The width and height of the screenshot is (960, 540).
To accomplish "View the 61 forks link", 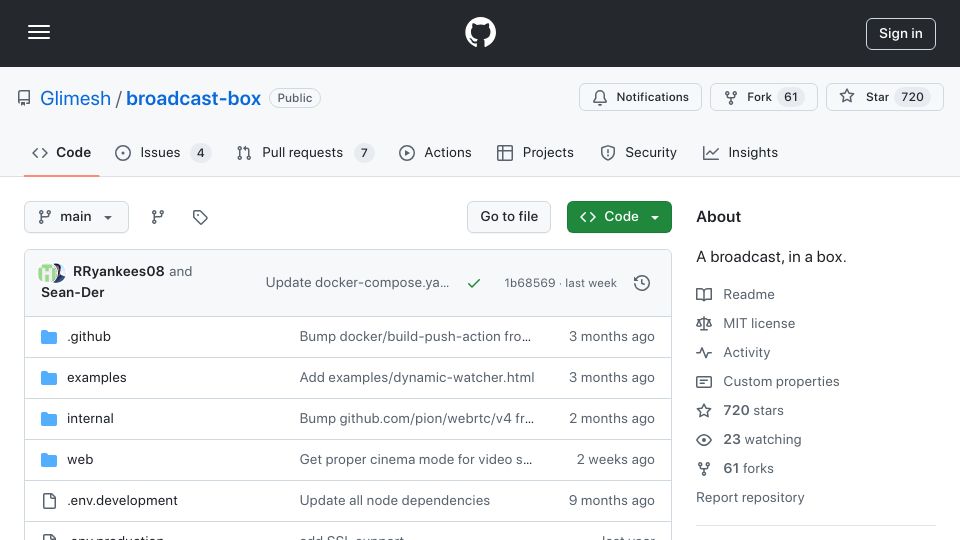I will [748, 468].
